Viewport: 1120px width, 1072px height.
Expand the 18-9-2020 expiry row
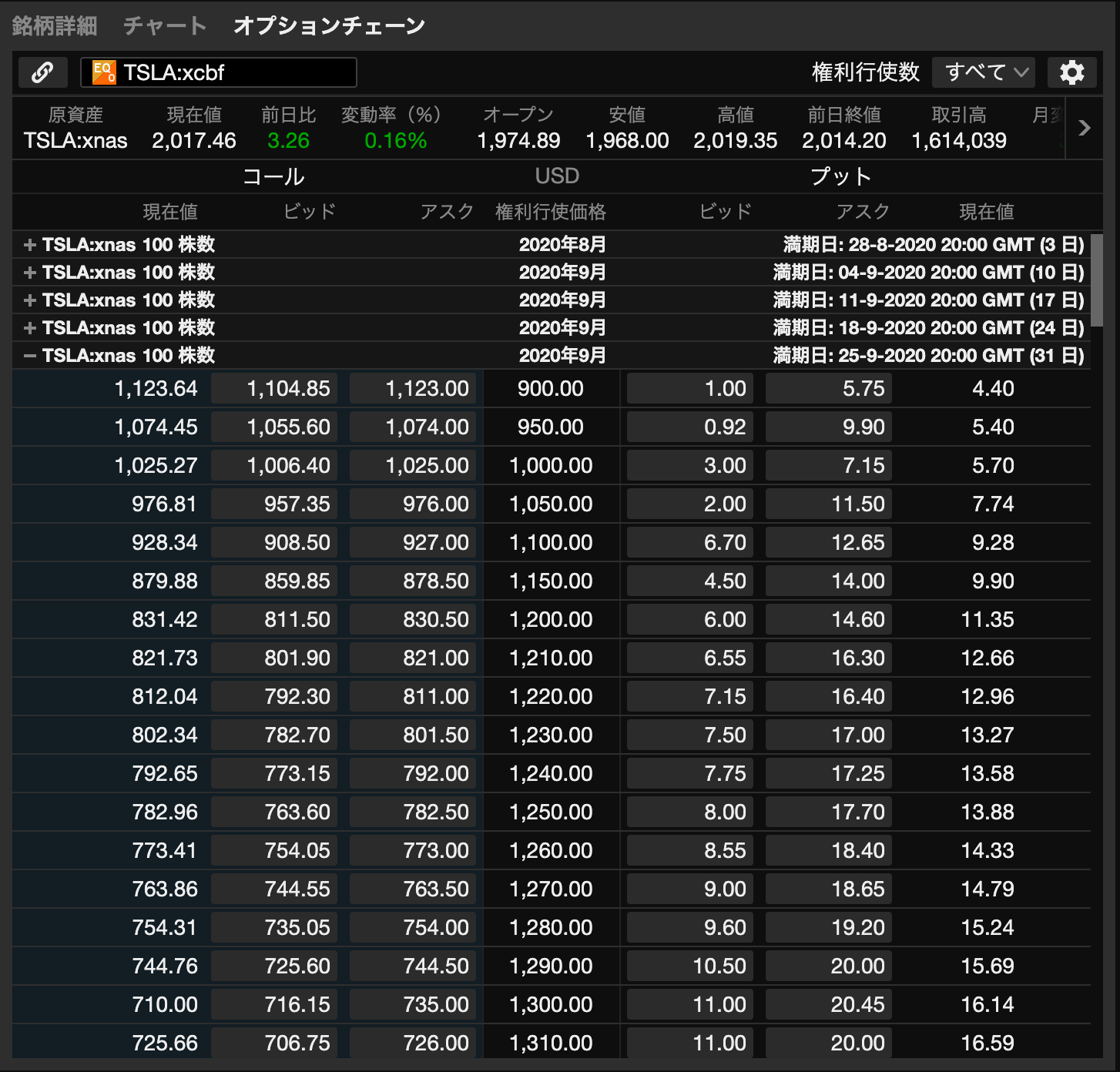[30, 328]
